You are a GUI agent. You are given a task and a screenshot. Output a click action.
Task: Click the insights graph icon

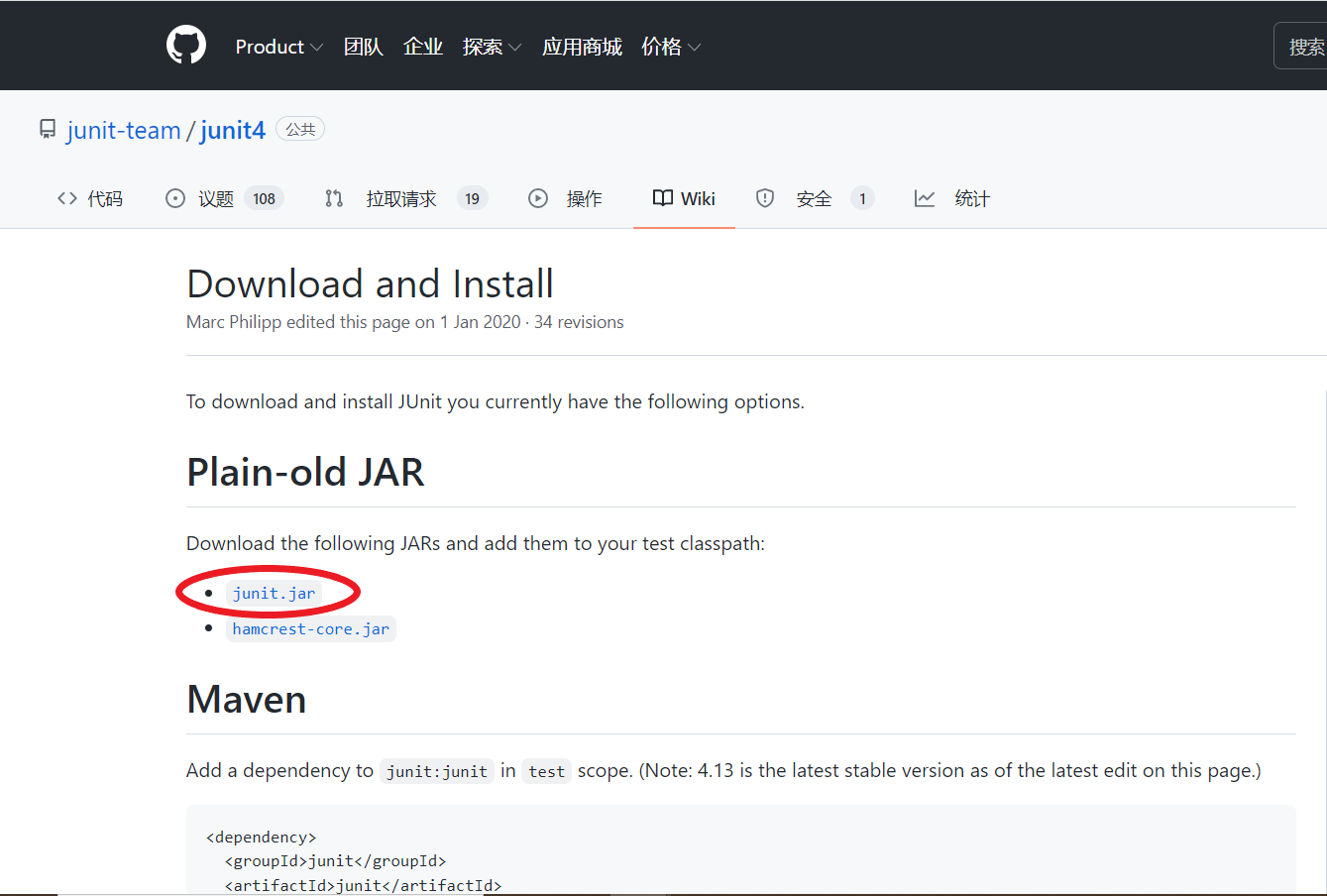pos(925,198)
